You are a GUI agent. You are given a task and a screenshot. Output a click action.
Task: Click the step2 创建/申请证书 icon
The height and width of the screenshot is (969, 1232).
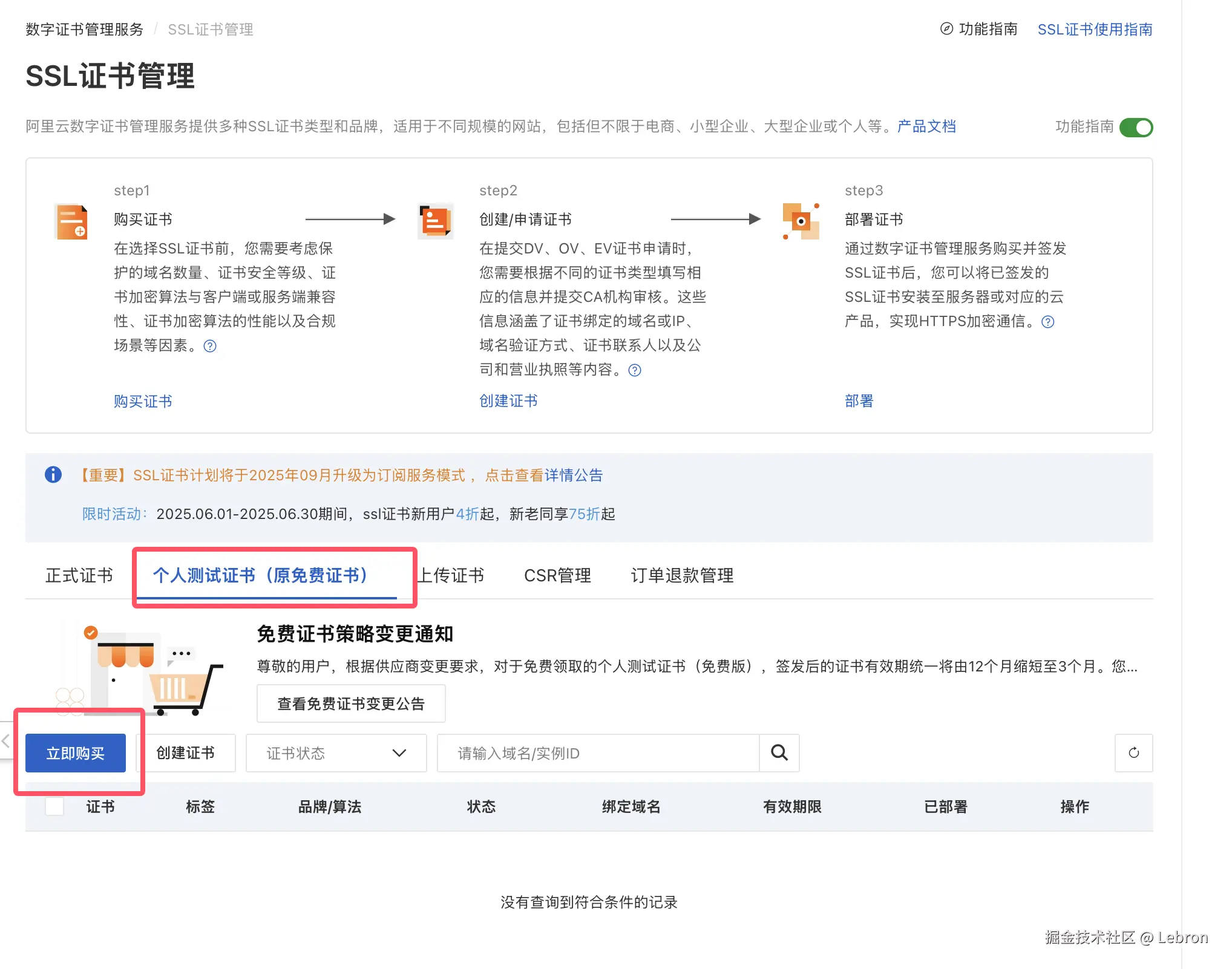[x=435, y=220]
